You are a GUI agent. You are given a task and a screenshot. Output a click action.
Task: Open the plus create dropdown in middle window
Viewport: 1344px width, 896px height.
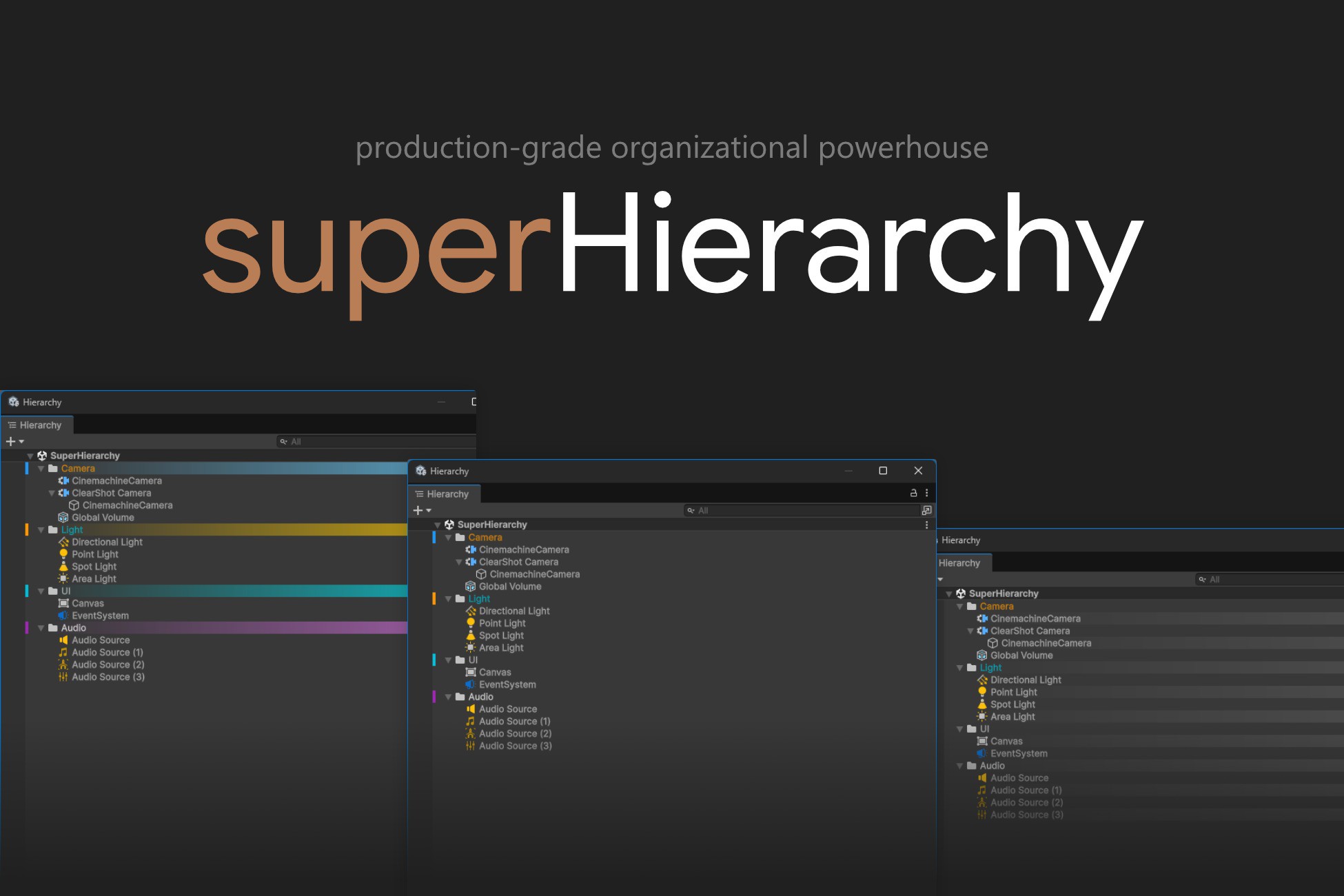[x=422, y=511]
